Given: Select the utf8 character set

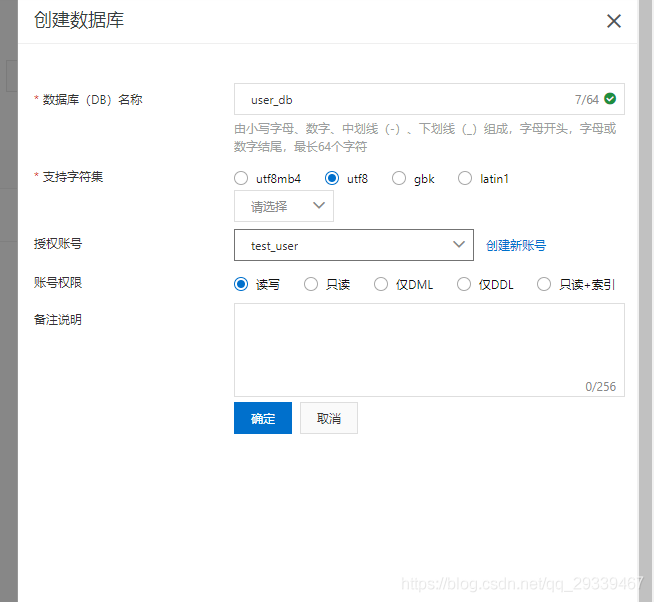Looking at the screenshot, I should 332,179.
